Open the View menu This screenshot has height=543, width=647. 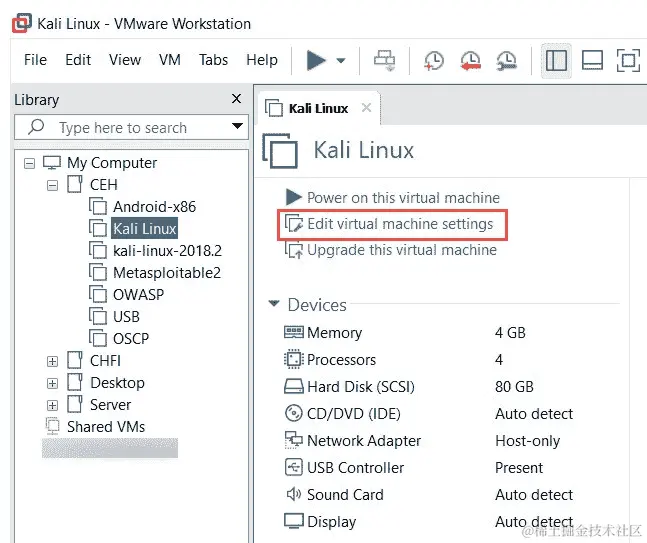(x=125, y=60)
